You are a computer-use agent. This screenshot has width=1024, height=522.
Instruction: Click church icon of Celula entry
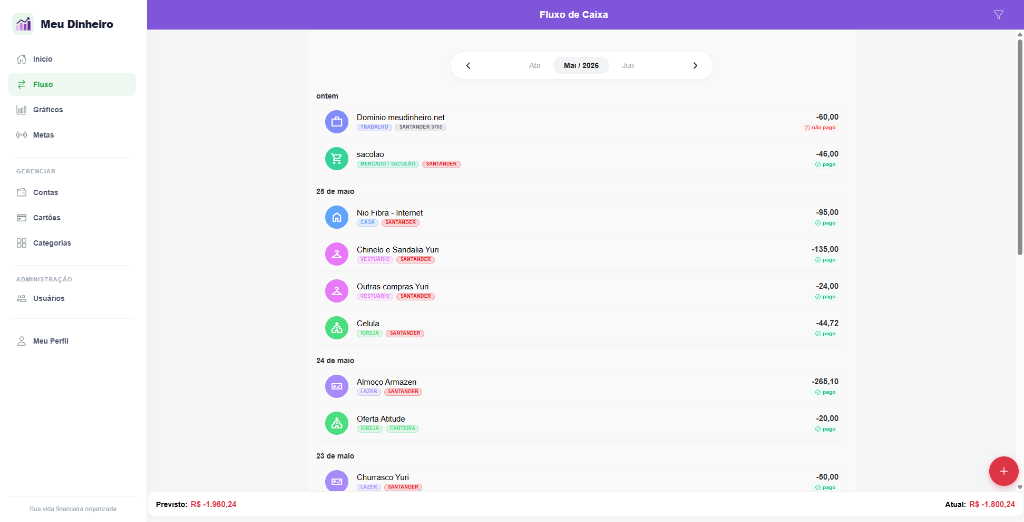336,327
